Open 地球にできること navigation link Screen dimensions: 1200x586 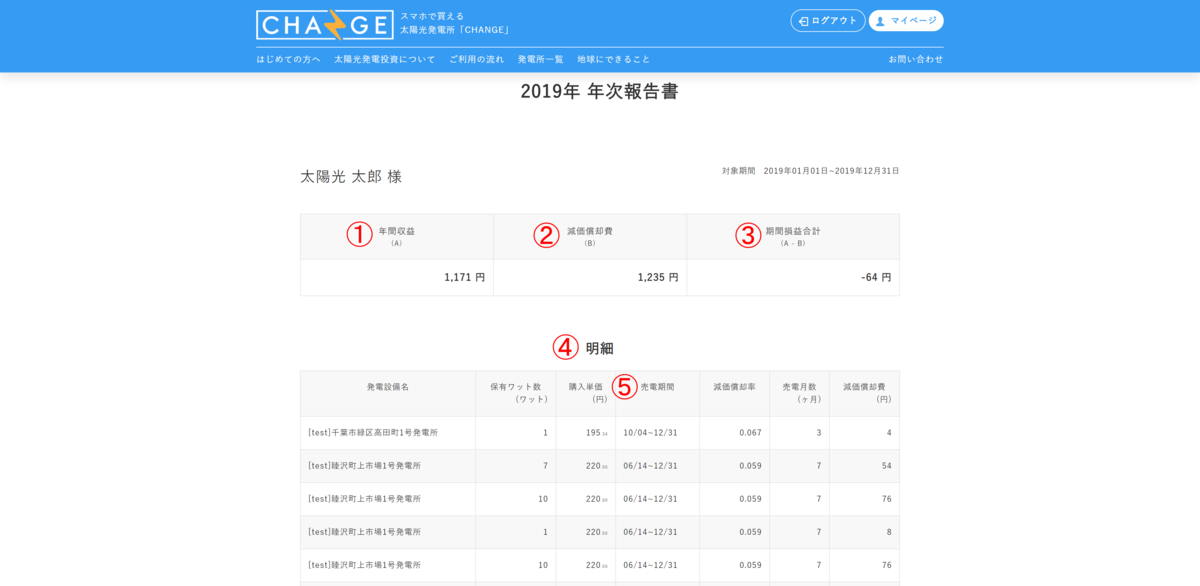(x=614, y=59)
